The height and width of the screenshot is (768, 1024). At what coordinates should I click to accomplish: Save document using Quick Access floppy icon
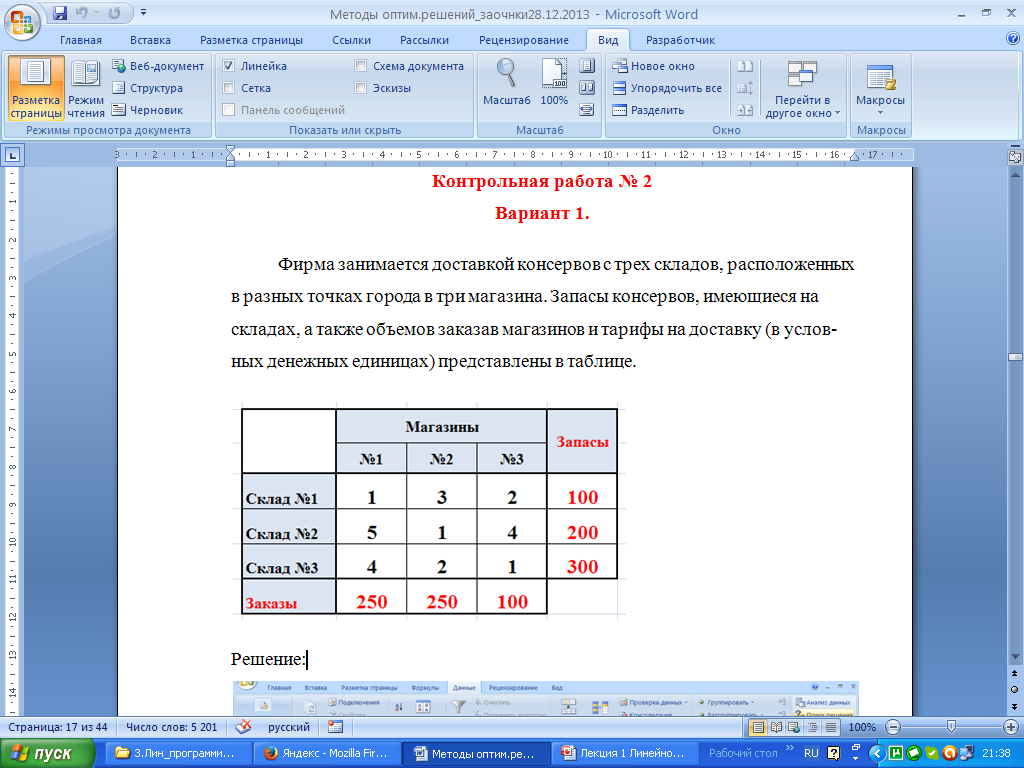click(x=60, y=12)
